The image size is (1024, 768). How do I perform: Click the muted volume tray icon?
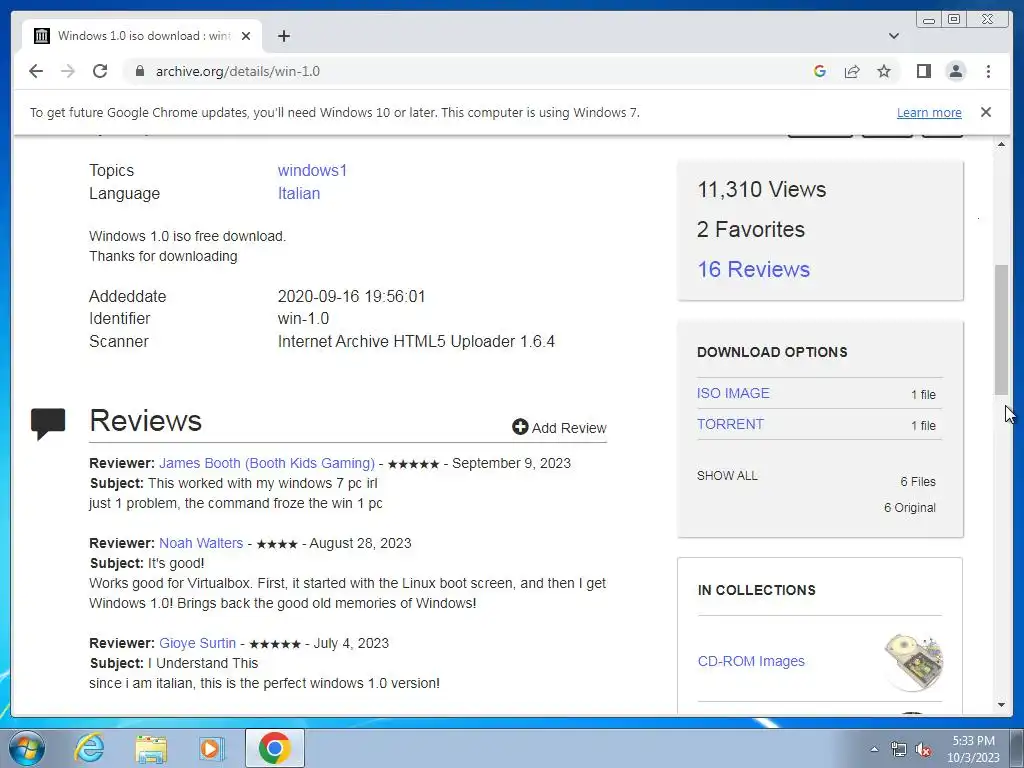click(923, 750)
